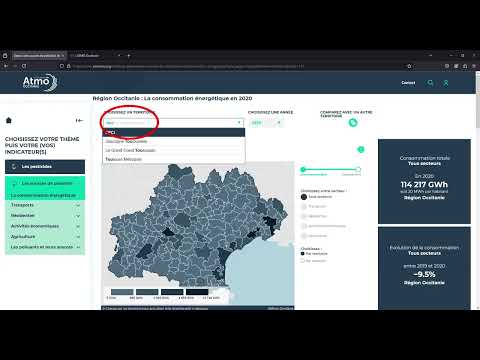Click the green info circle above slider
The image size is (480, 360).
(x=361, y=150)
